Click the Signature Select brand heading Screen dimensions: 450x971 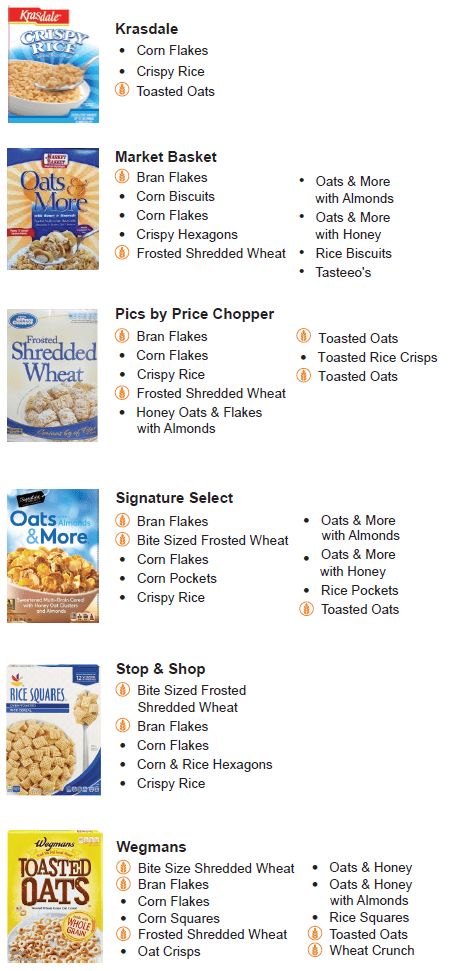pyautogui.click(x=175, y=498)
